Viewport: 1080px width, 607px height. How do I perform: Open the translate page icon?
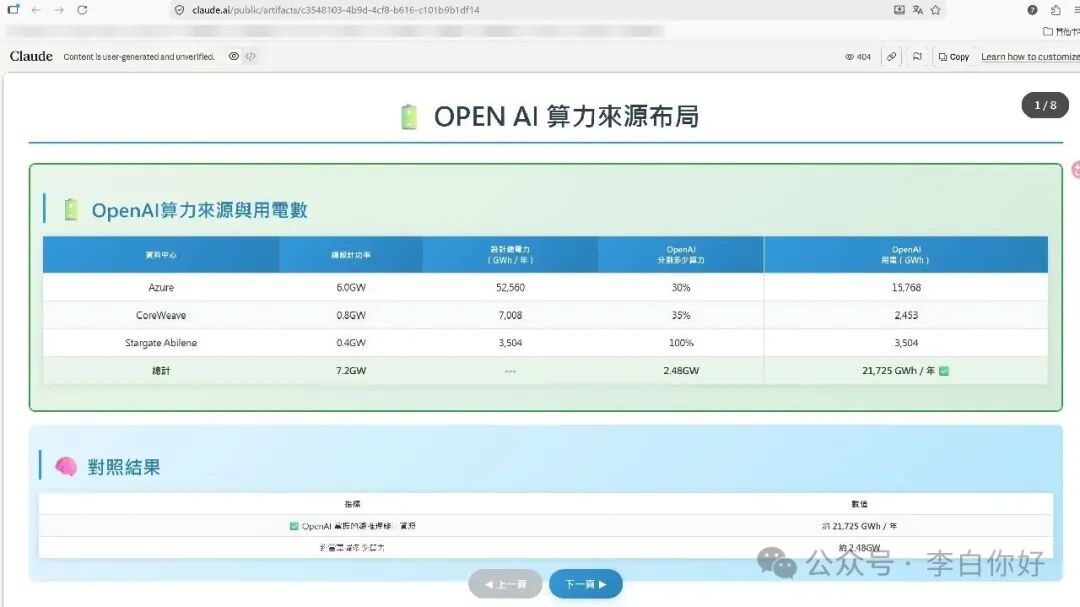point(917,10)
